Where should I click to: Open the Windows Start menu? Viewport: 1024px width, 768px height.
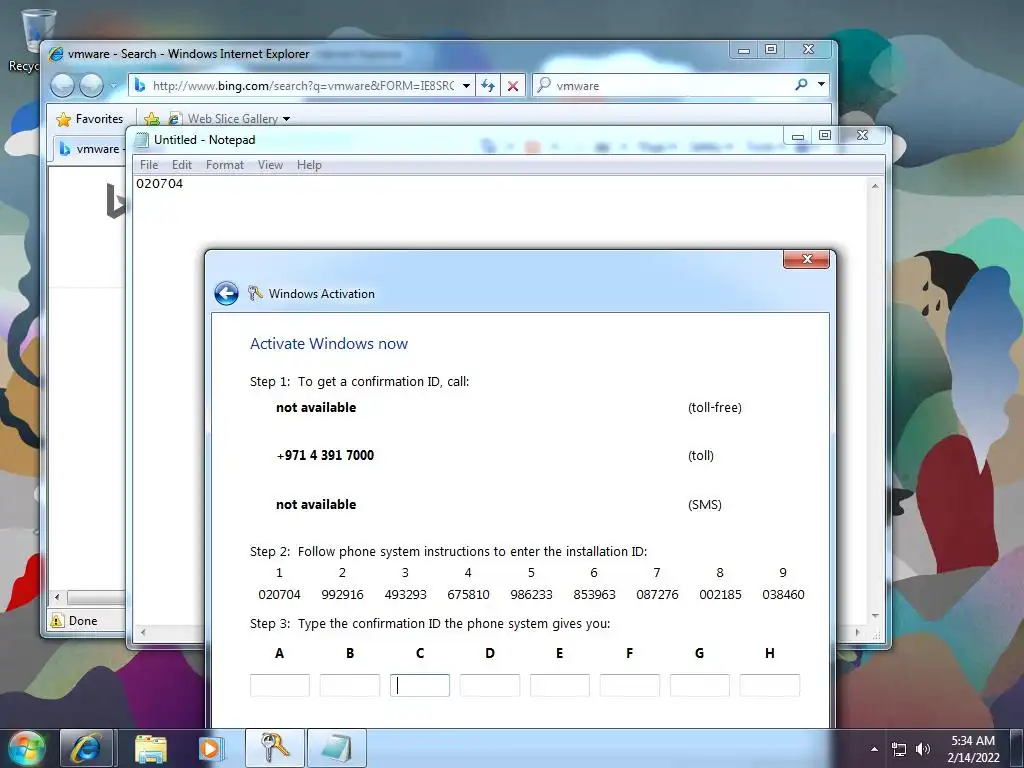[x=27, y=748]
